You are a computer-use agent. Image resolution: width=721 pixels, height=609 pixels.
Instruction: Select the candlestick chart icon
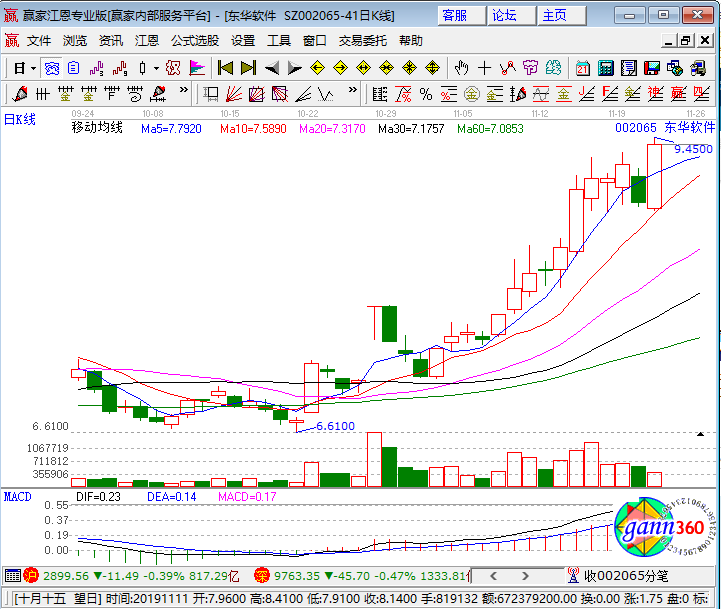coord(143,69)
